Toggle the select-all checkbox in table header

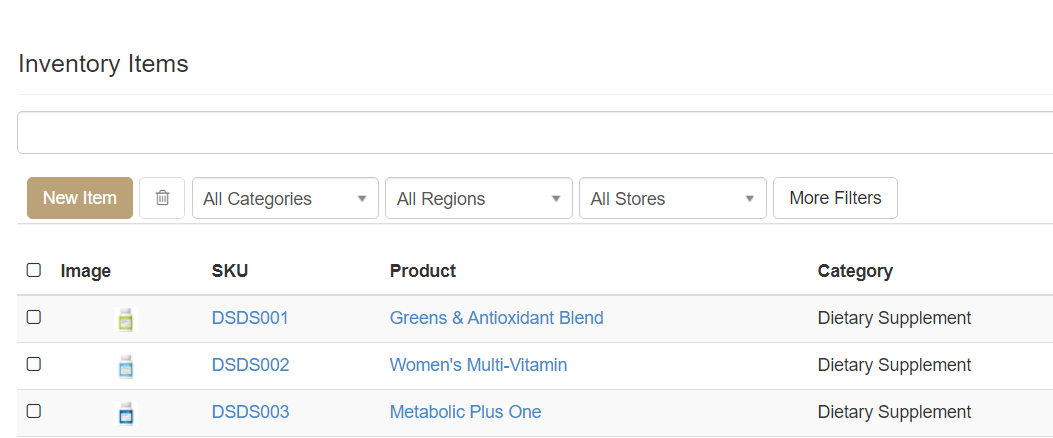(34, 270)
